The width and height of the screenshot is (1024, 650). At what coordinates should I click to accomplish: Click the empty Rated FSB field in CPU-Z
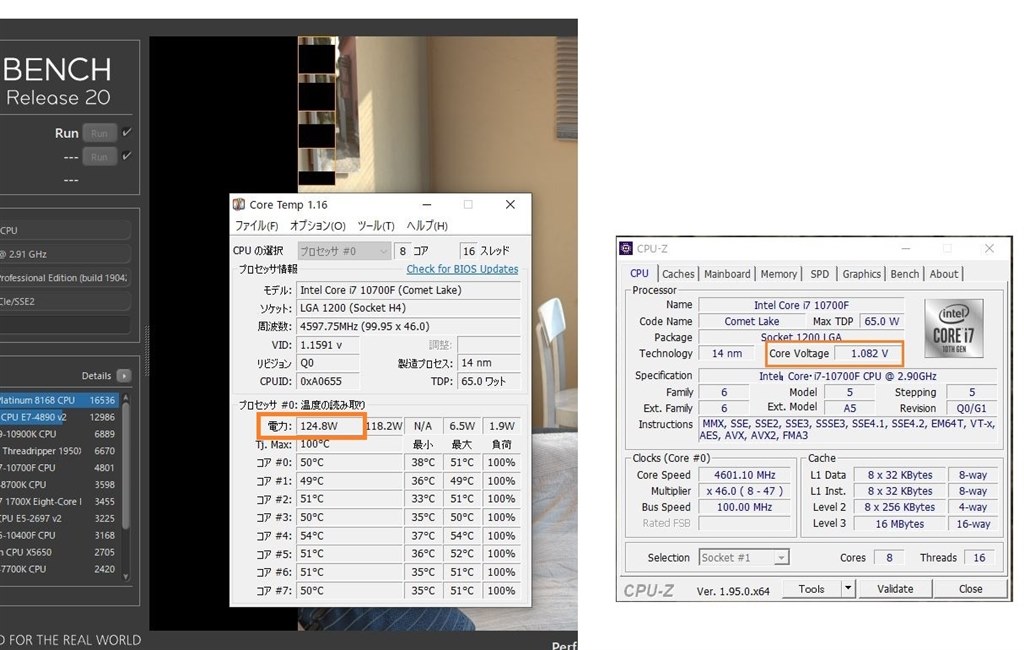(744, 523)
